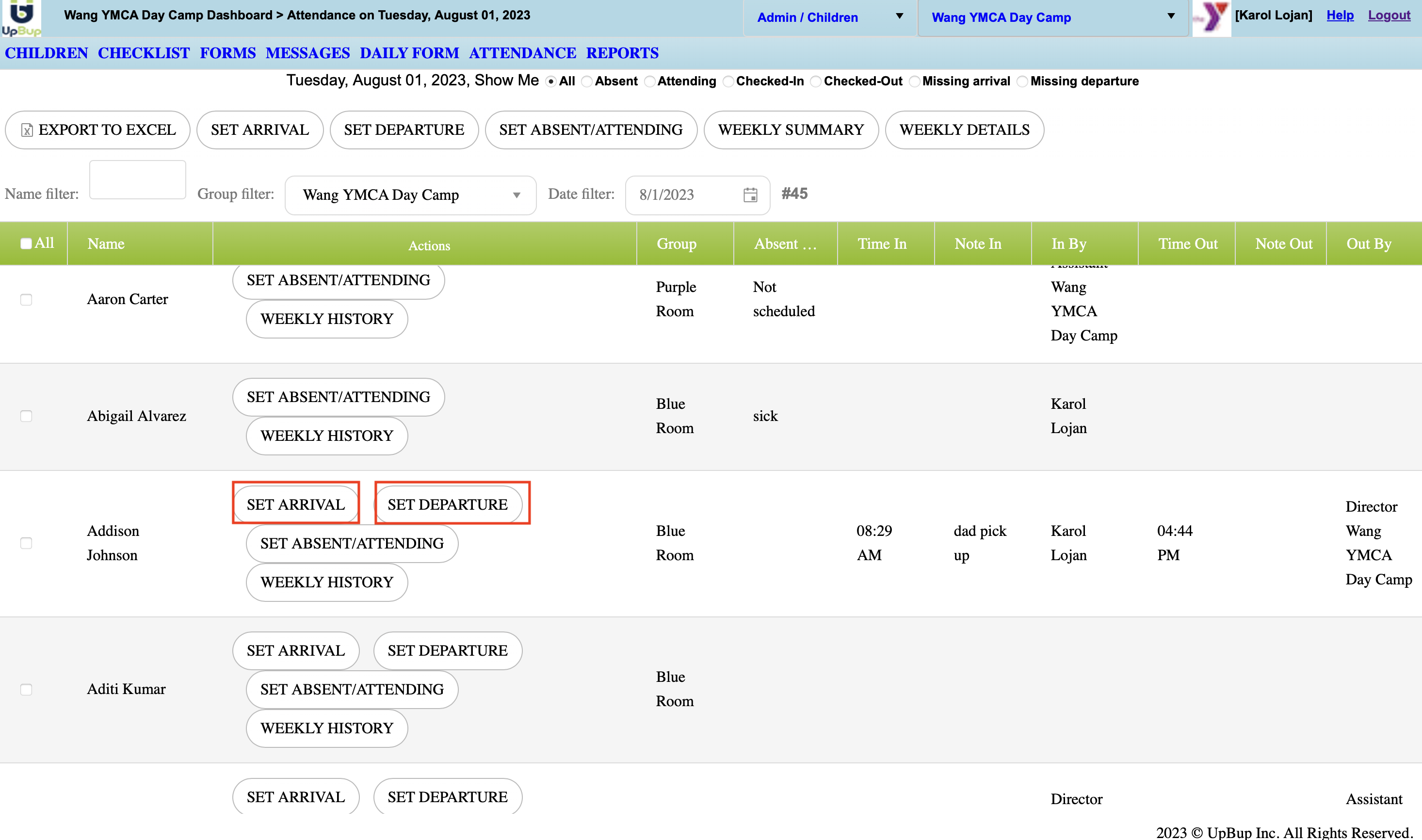Open the Group filter dropdown
The image size is (1422, 840).
(x=410, y=195)
